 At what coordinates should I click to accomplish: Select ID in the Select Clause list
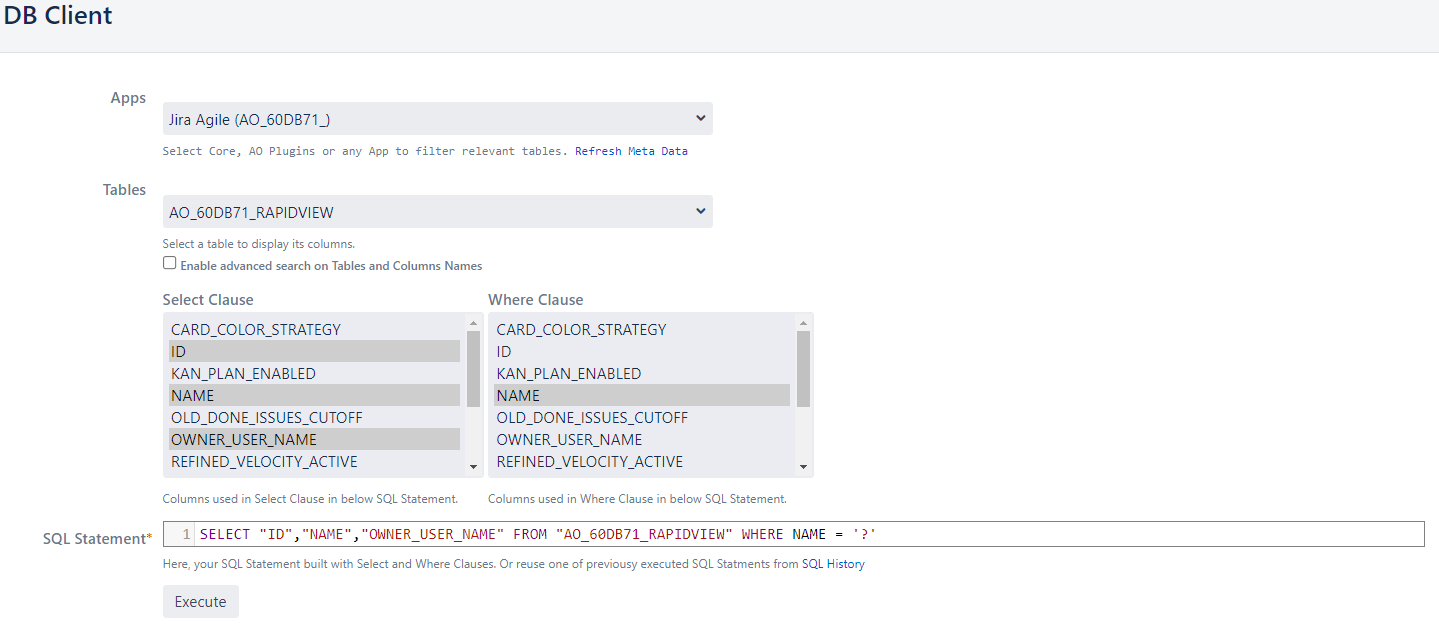179,352
